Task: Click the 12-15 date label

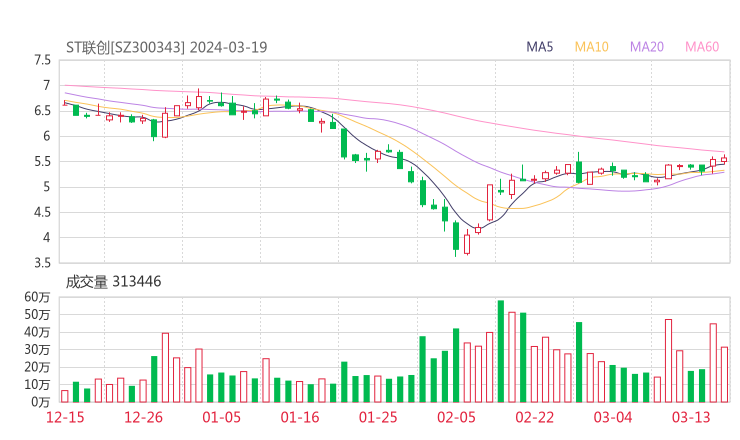Action: pyautogui.click(x=67, y=417)
